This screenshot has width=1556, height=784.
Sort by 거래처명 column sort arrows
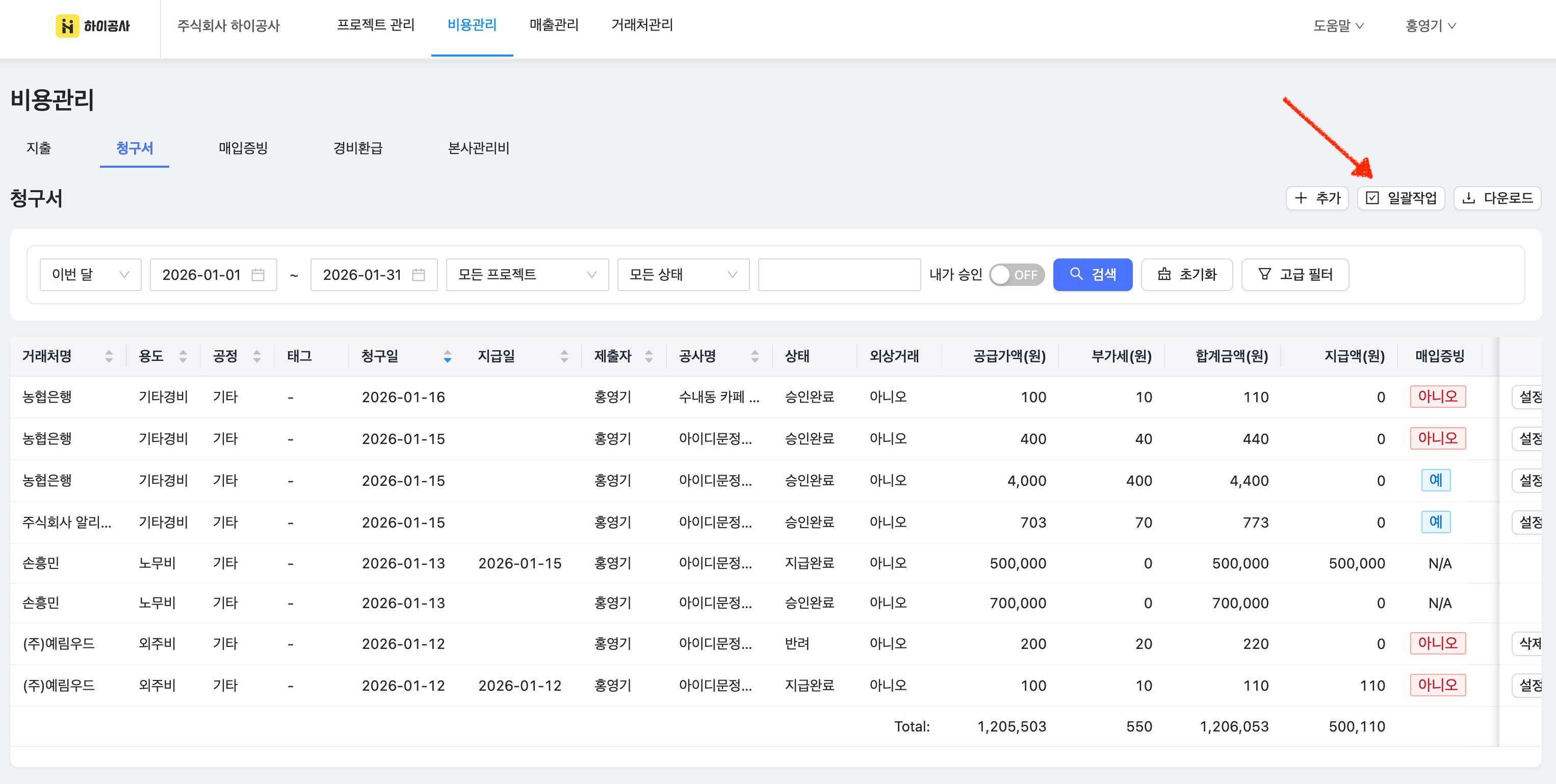point(109,356)
